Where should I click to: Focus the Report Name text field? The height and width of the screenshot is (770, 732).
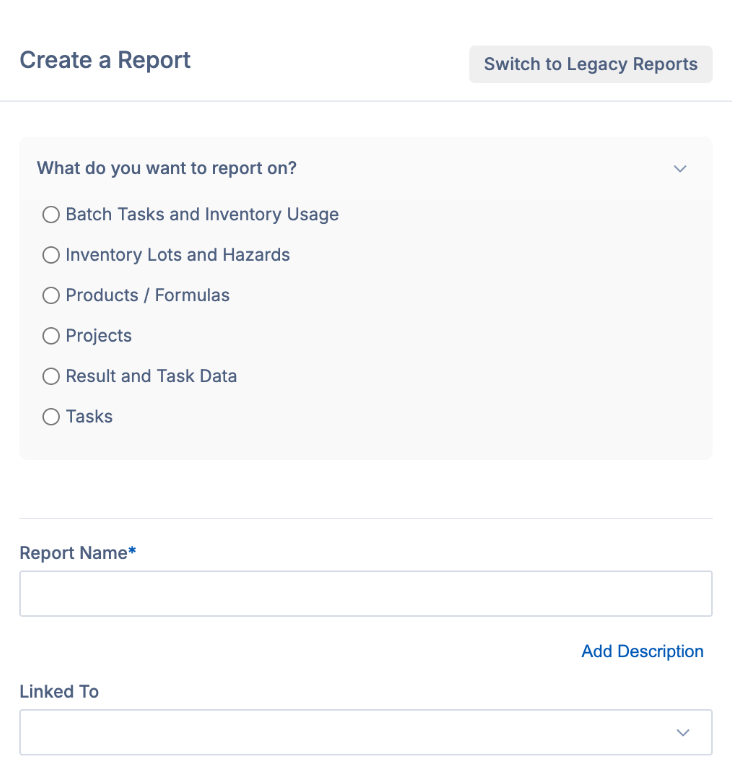365,594
